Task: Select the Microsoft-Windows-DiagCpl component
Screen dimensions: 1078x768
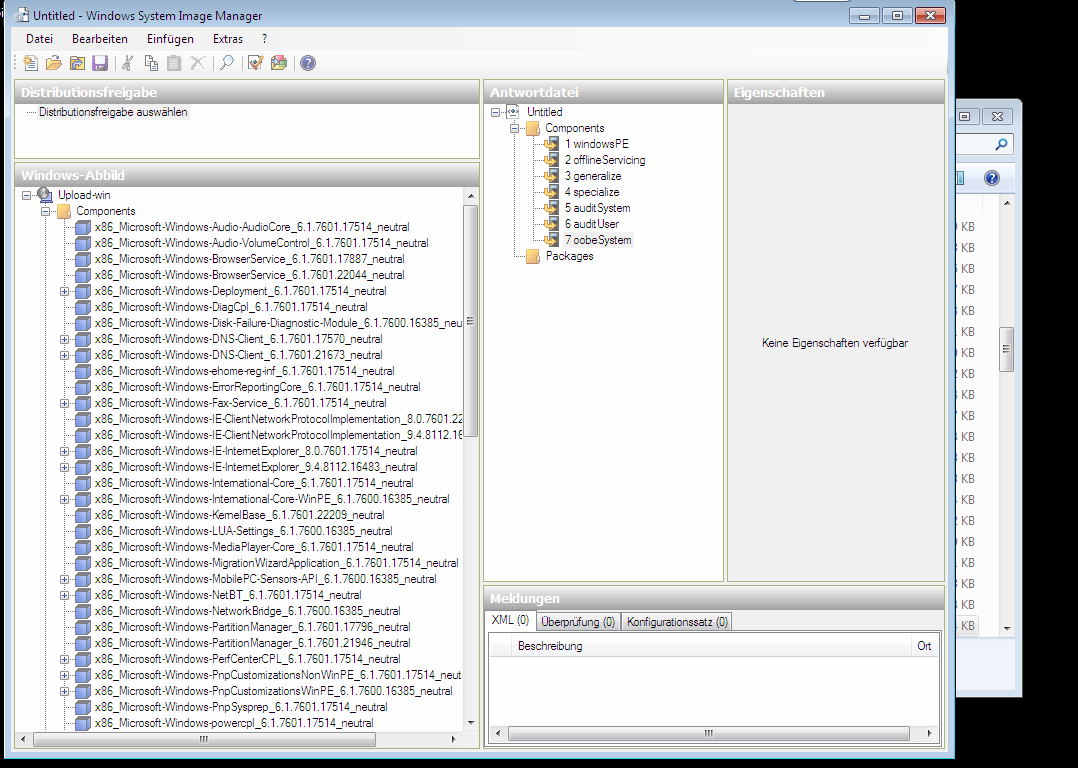Action: pyautogui.click(x=231, y=307)
